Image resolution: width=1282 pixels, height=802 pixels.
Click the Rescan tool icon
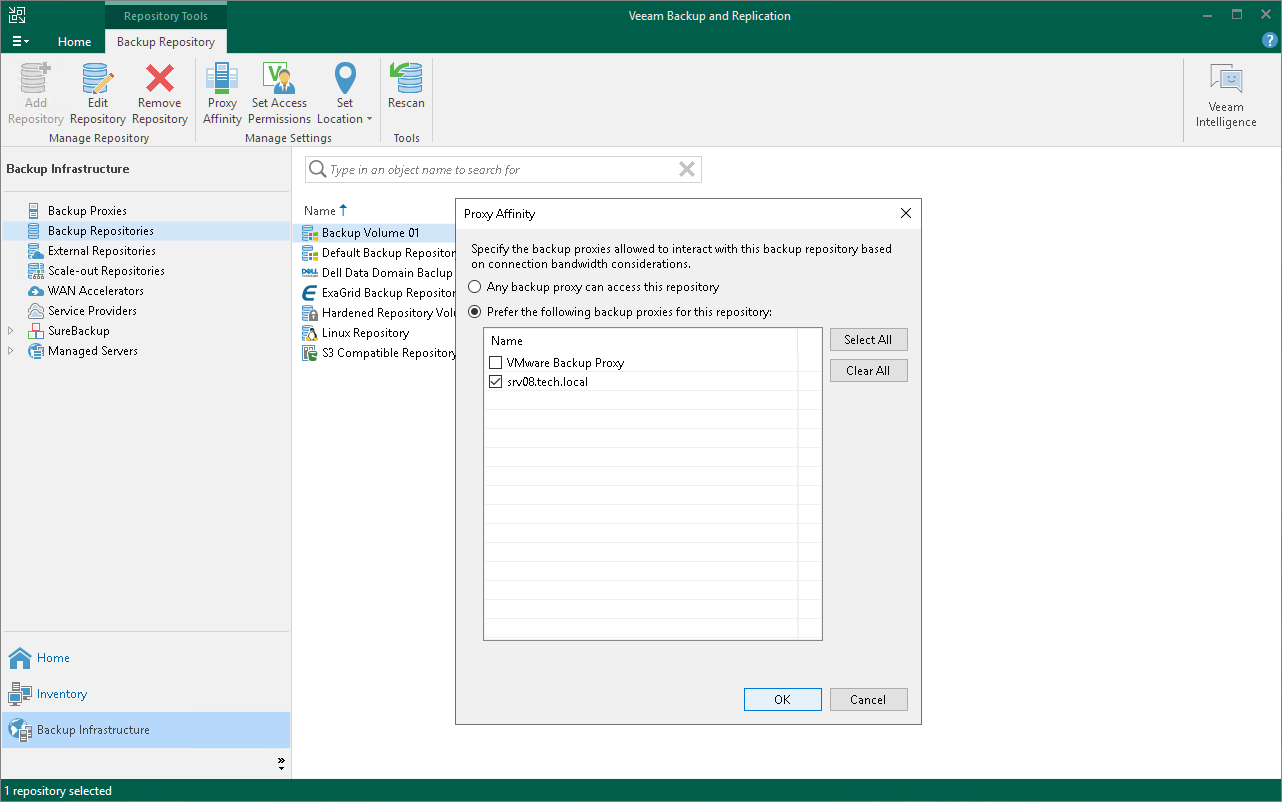click(406, 80)
